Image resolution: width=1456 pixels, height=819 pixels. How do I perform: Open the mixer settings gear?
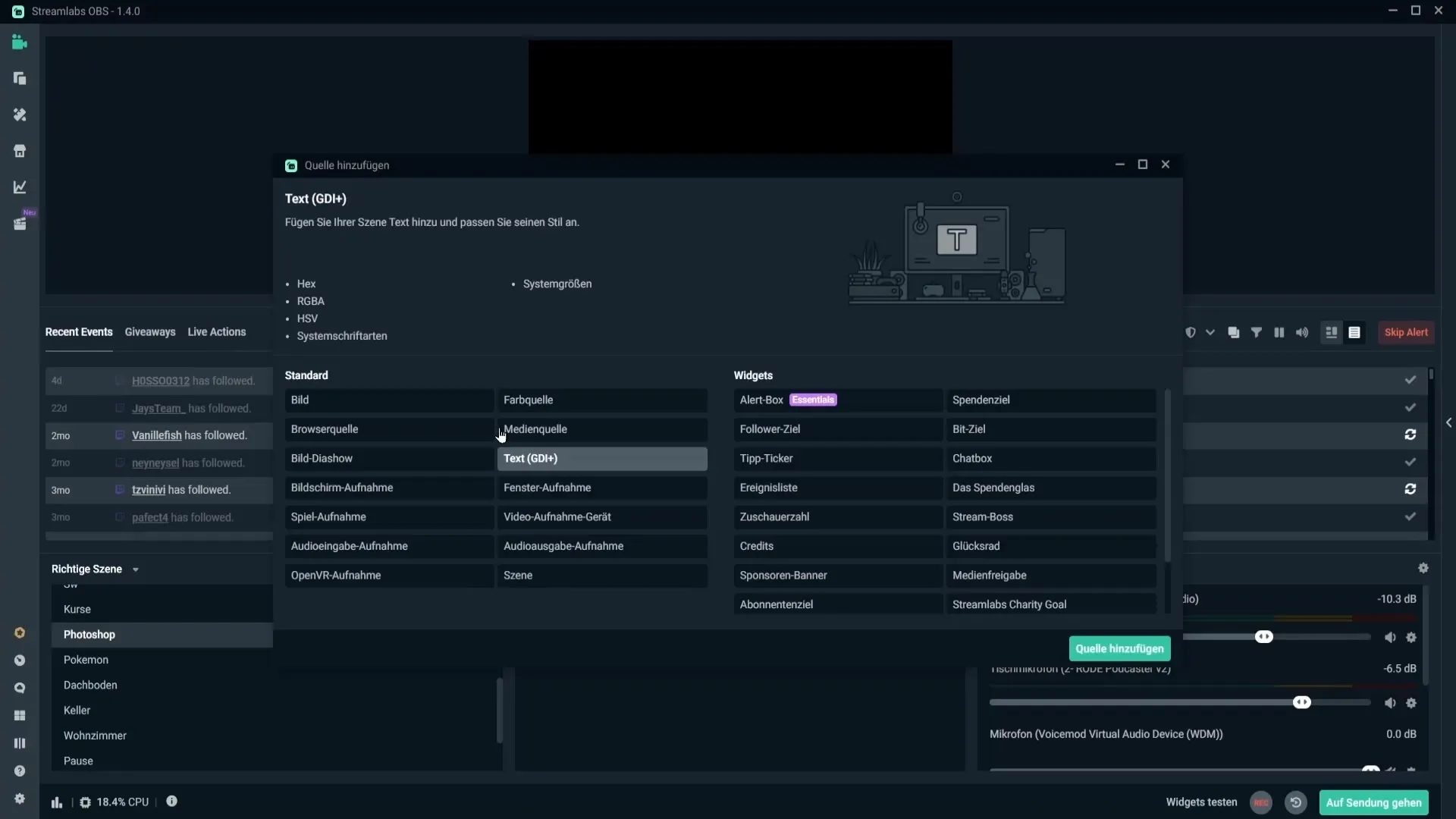[1423, 568]
